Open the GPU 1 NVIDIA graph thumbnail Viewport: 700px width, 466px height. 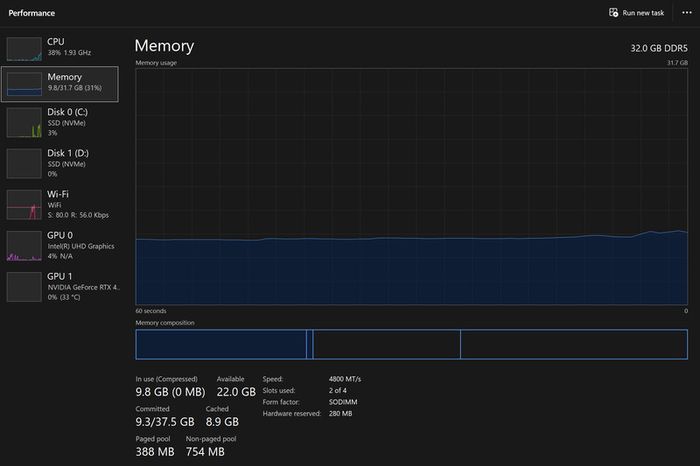(x=24, y=287)
